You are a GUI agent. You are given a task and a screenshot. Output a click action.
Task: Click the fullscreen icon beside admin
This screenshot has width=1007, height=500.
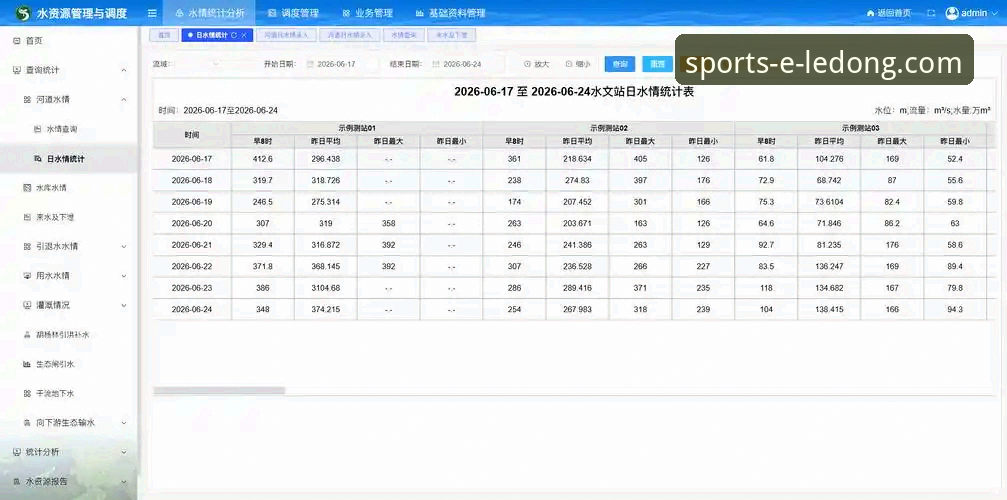click(x=931, y=13)
